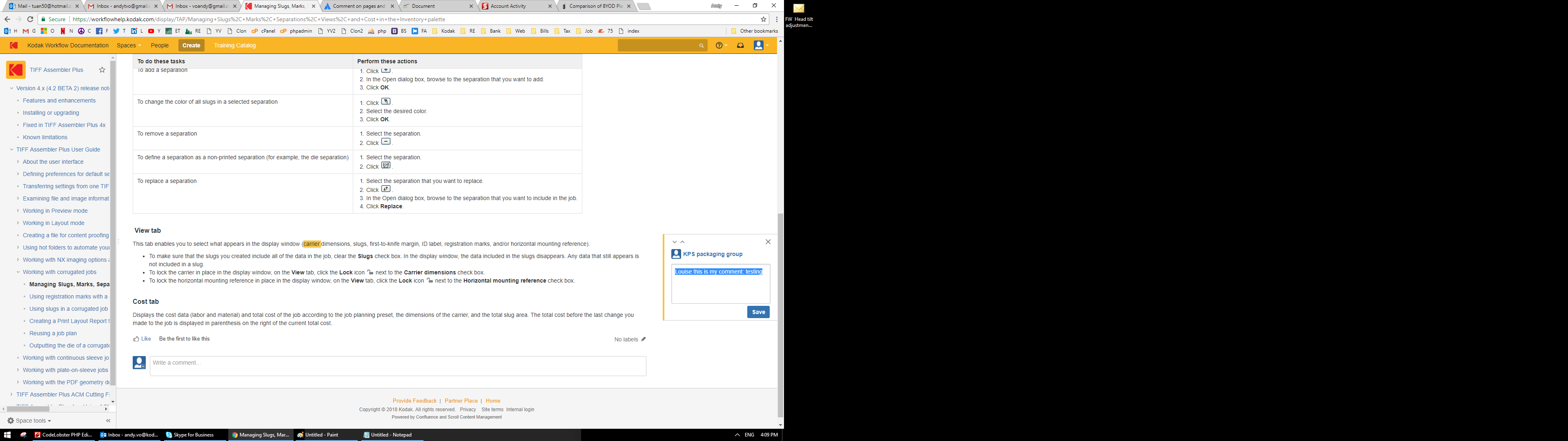1568x441 pixels.
Task: Go to next comment with down chevron
Action: (675, 243)
